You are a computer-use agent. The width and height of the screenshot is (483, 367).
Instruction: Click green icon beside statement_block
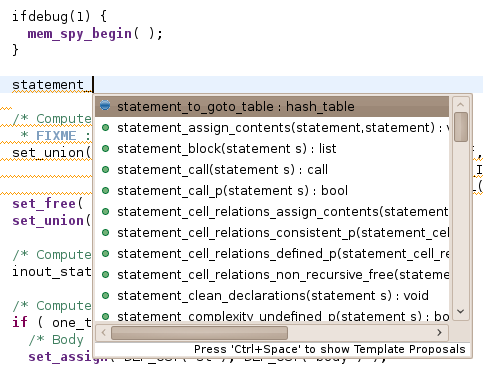(x=106, y=148)
